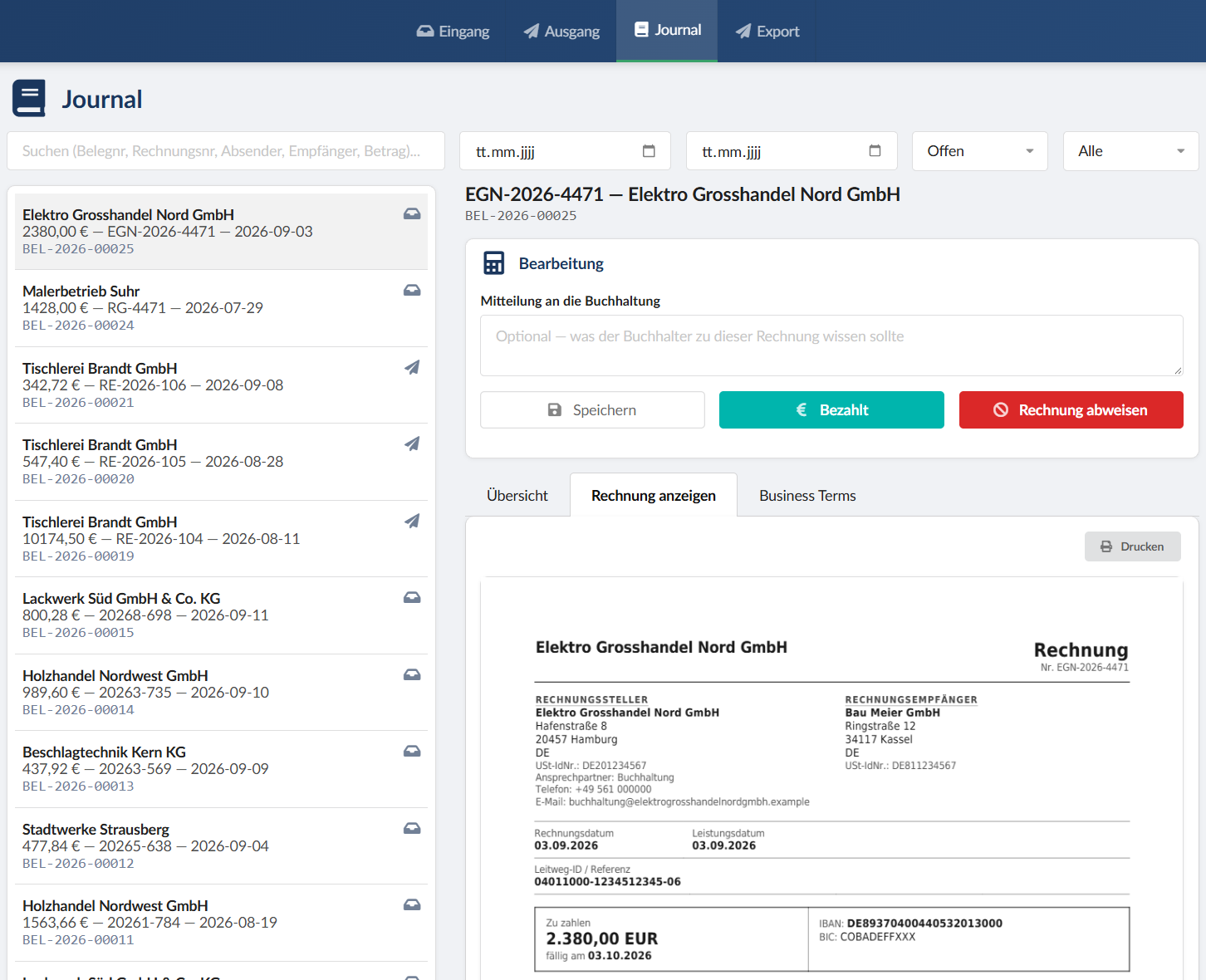Open journal entry BEL-2026-00019

tap(221, 539)
